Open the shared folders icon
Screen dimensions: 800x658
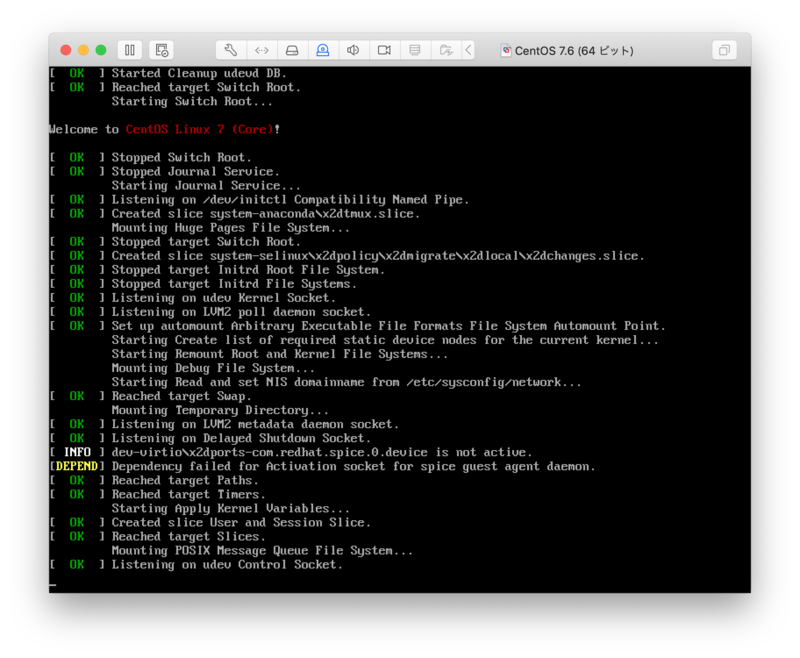pos(446,50)
